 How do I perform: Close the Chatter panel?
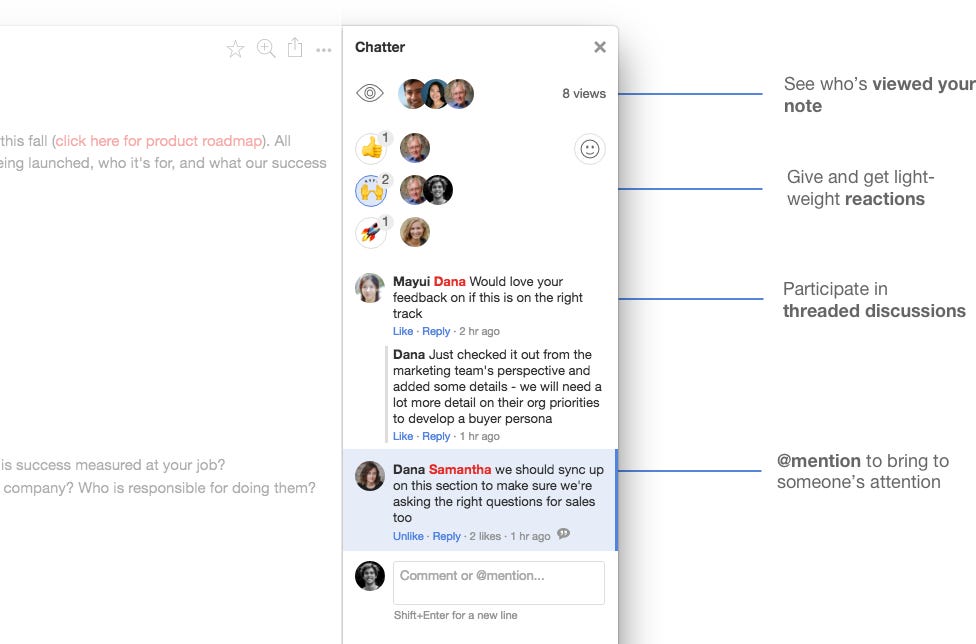coord(600,47)
